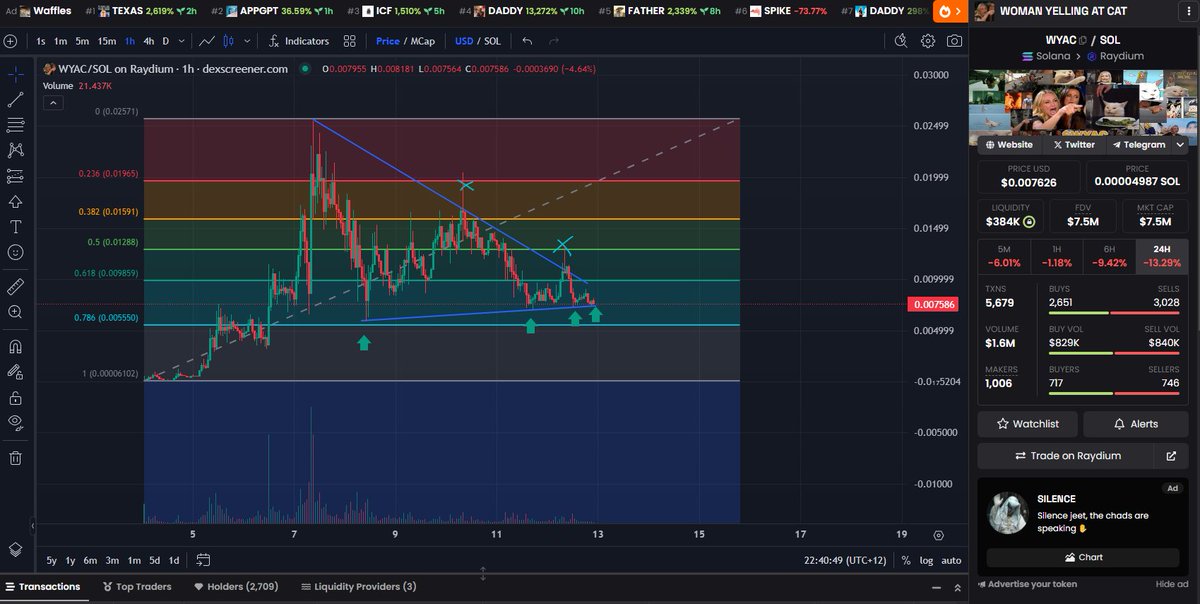Expand the time interval dropdown arrow
This screenshot has width=1200, height=604.
[x=181, y=41]
